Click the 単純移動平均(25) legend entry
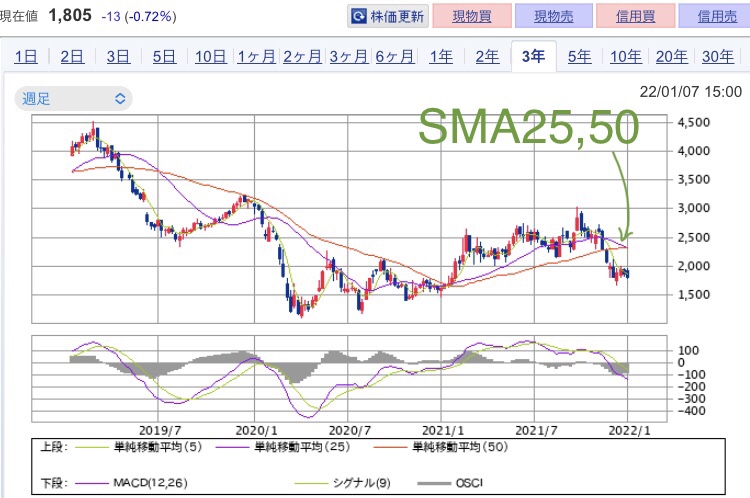 [283, 447]
